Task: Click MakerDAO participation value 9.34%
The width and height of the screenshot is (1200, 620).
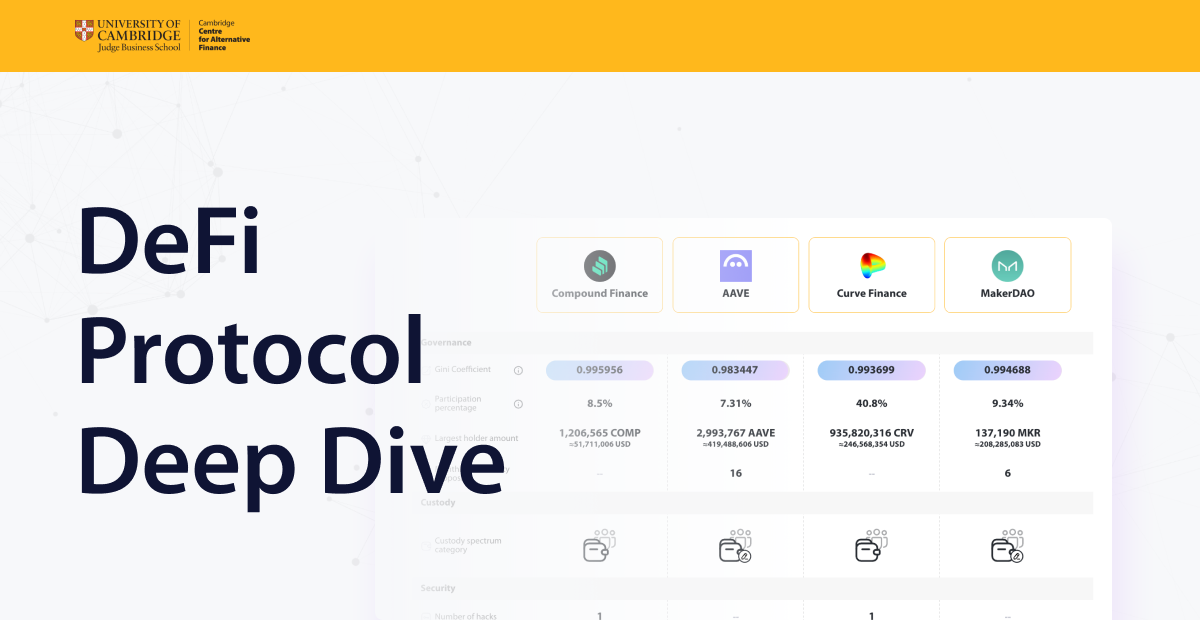Action: pyautogui.click(x=1008, y=403)
